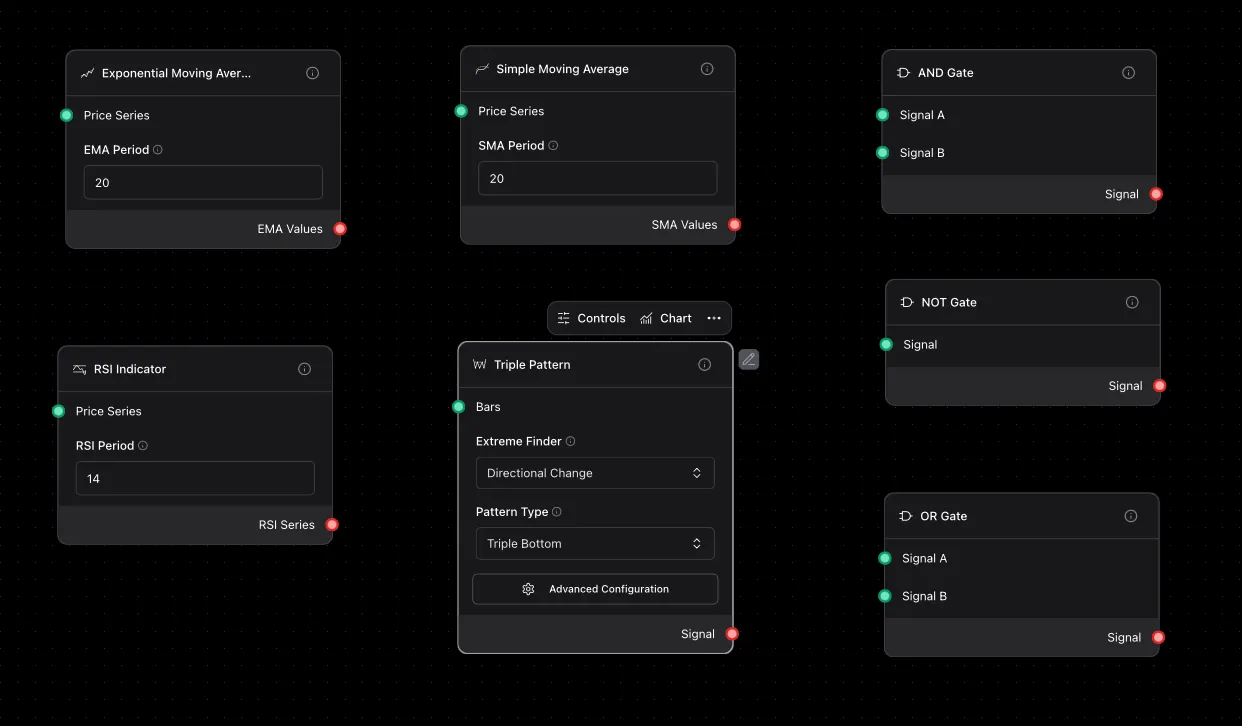Click the Triple Pattern header info icon
Image resolution: width=1242 pixels, height=726 pixels.
(x=704, y=365)
